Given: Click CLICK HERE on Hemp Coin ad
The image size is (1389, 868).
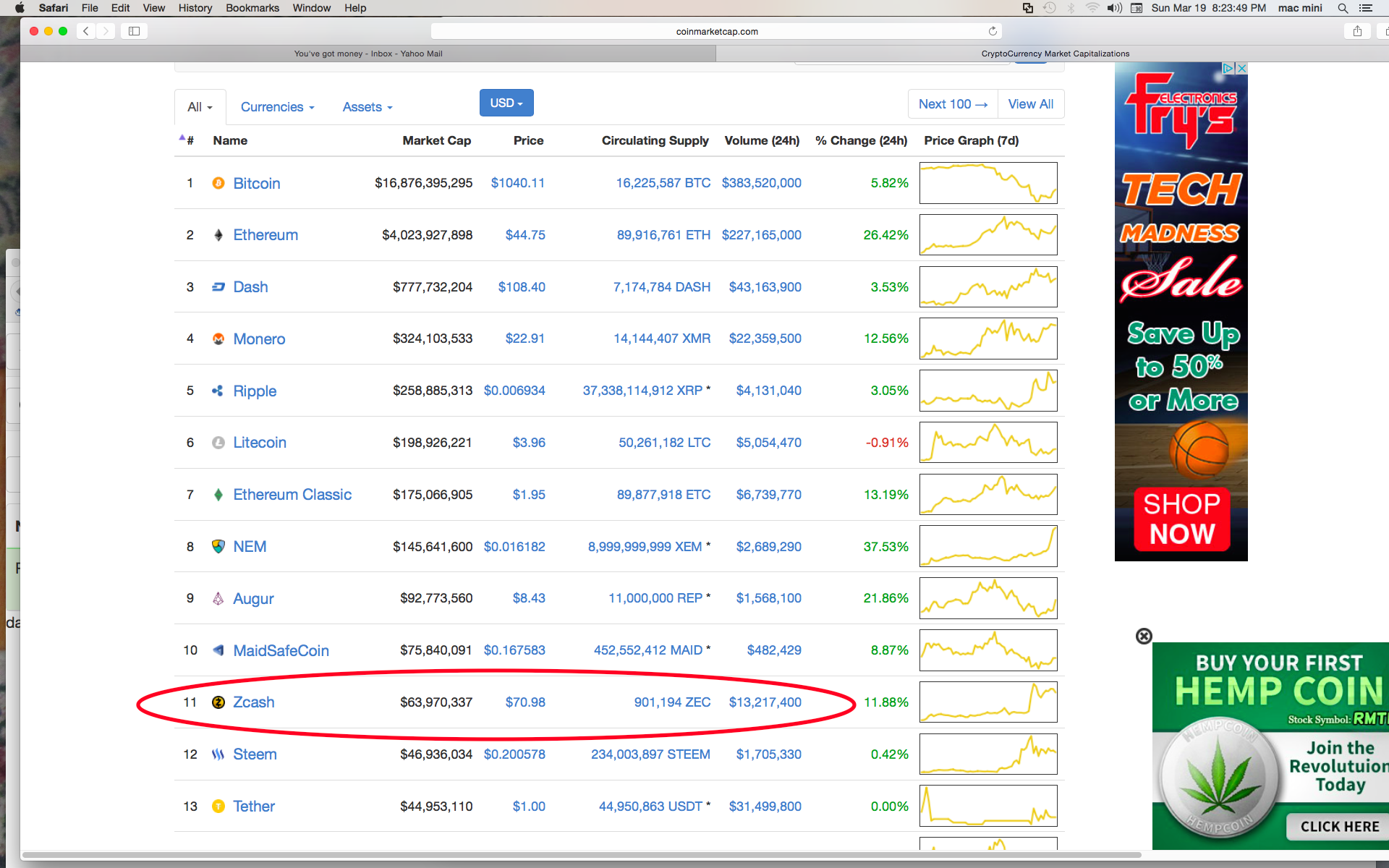Looking at the screenshot, I should coord(1339,827).
